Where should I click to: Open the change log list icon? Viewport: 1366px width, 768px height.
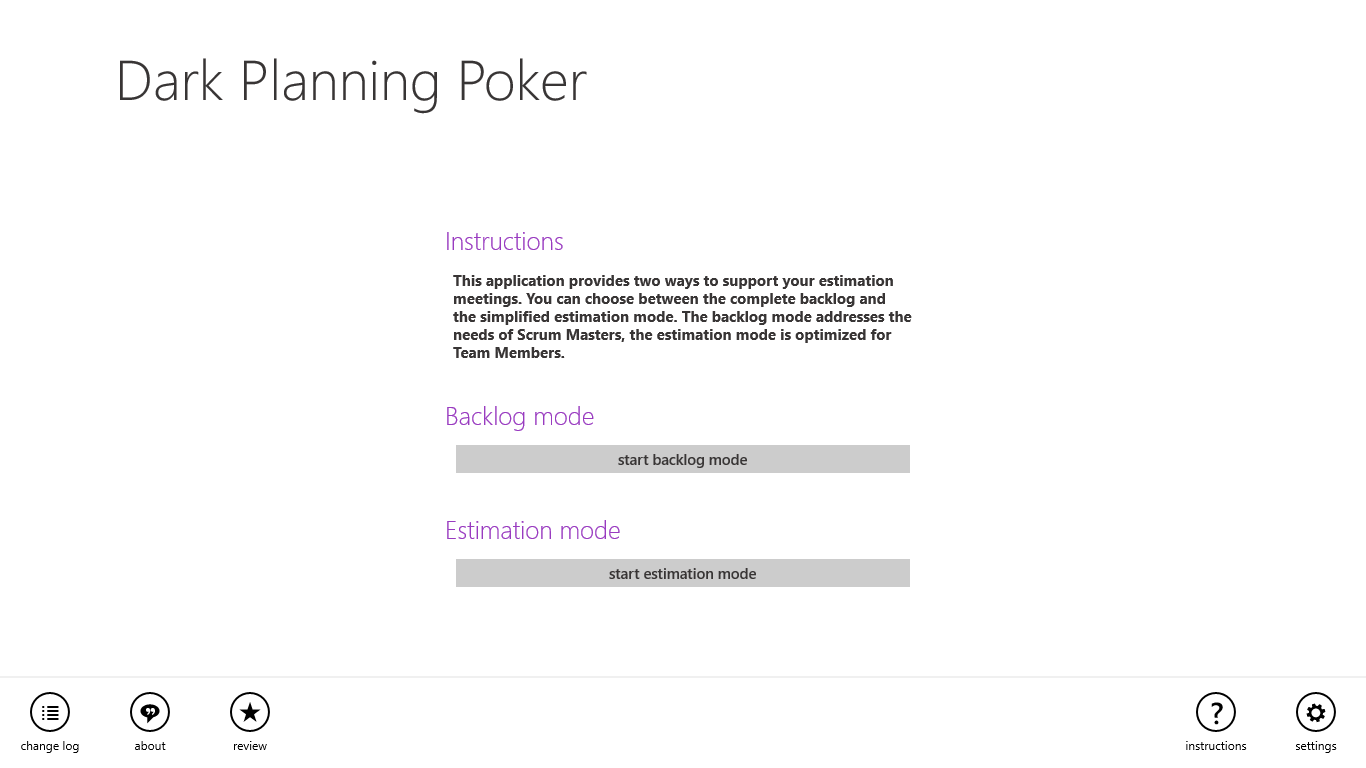pyautogui.click(x=50, y=712)
